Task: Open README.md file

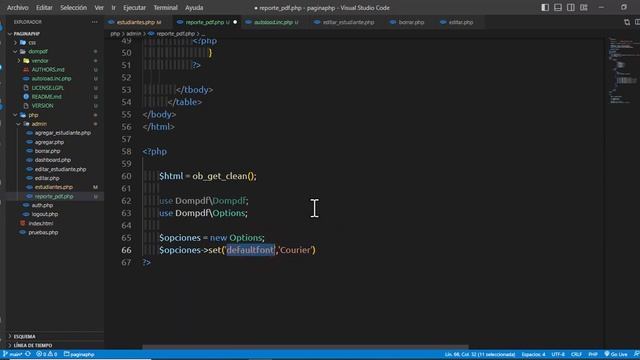Action: (x=46, y=97)
